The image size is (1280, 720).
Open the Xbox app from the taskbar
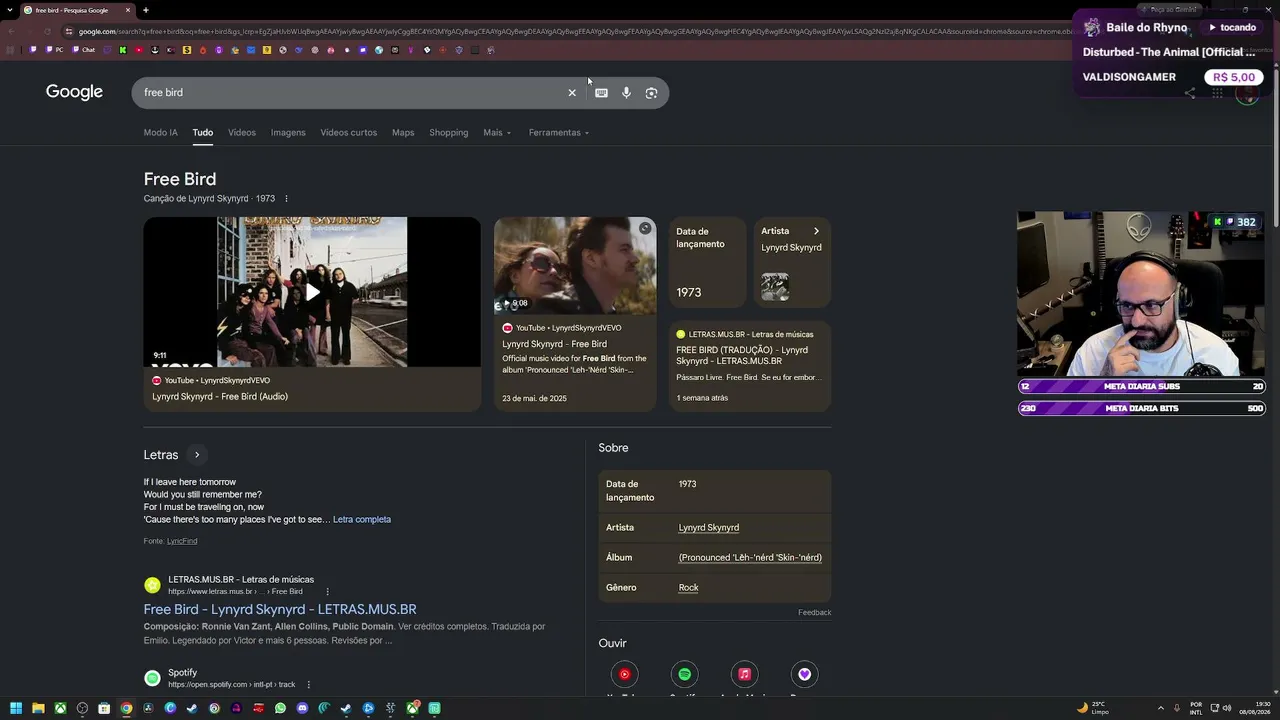point(60,708)
